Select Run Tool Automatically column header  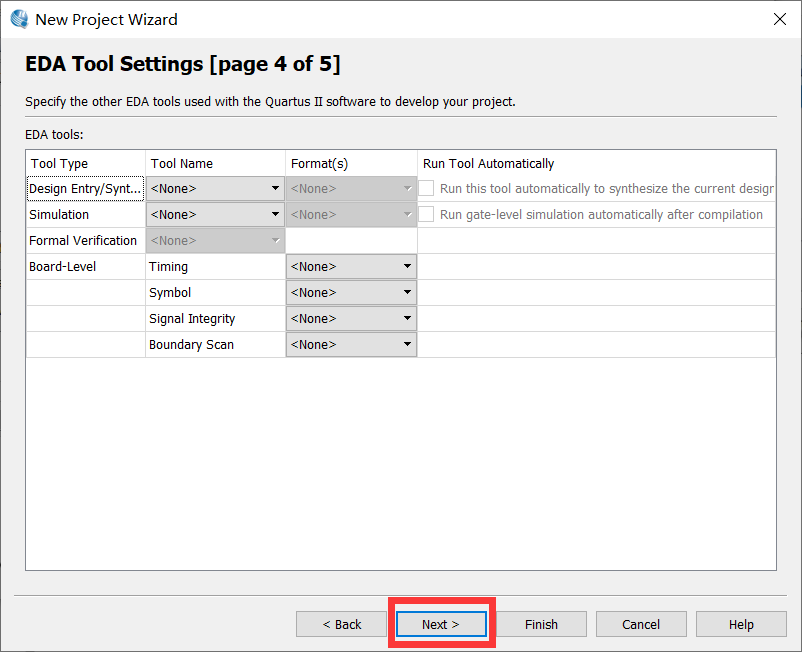[x=596, y=164]
